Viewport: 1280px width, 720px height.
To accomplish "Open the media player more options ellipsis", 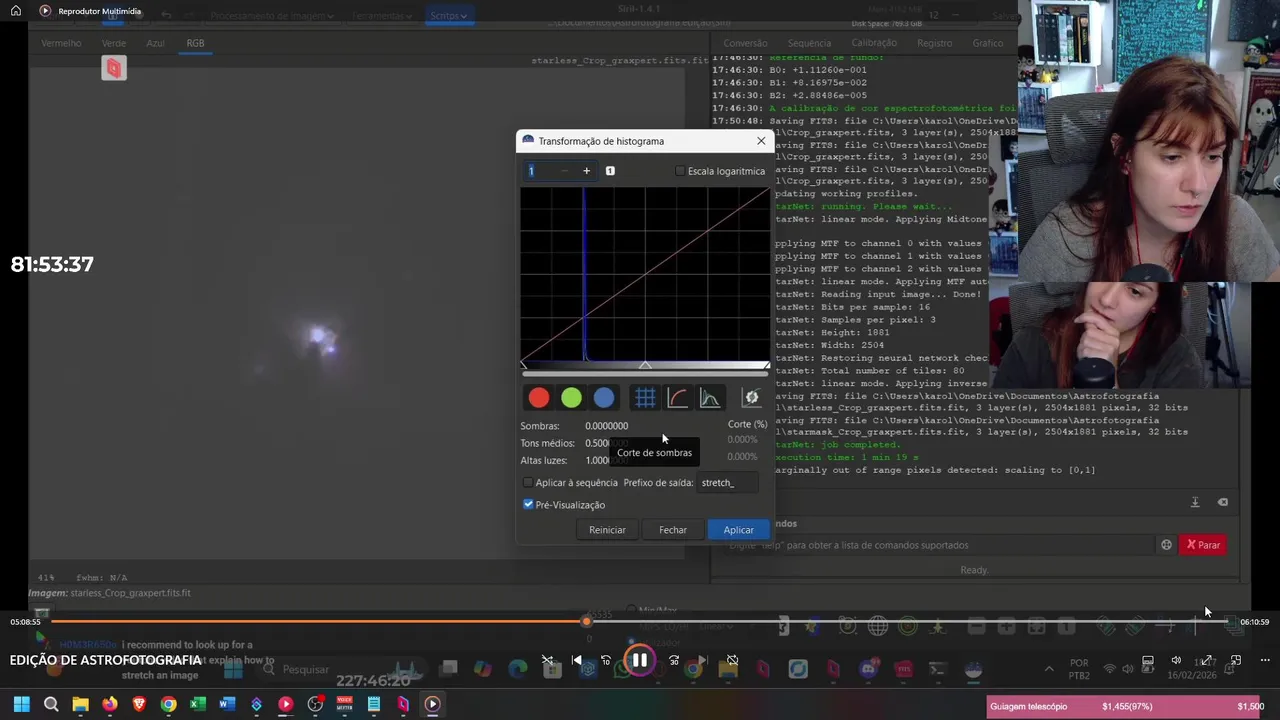I will tap(1265, 661).
